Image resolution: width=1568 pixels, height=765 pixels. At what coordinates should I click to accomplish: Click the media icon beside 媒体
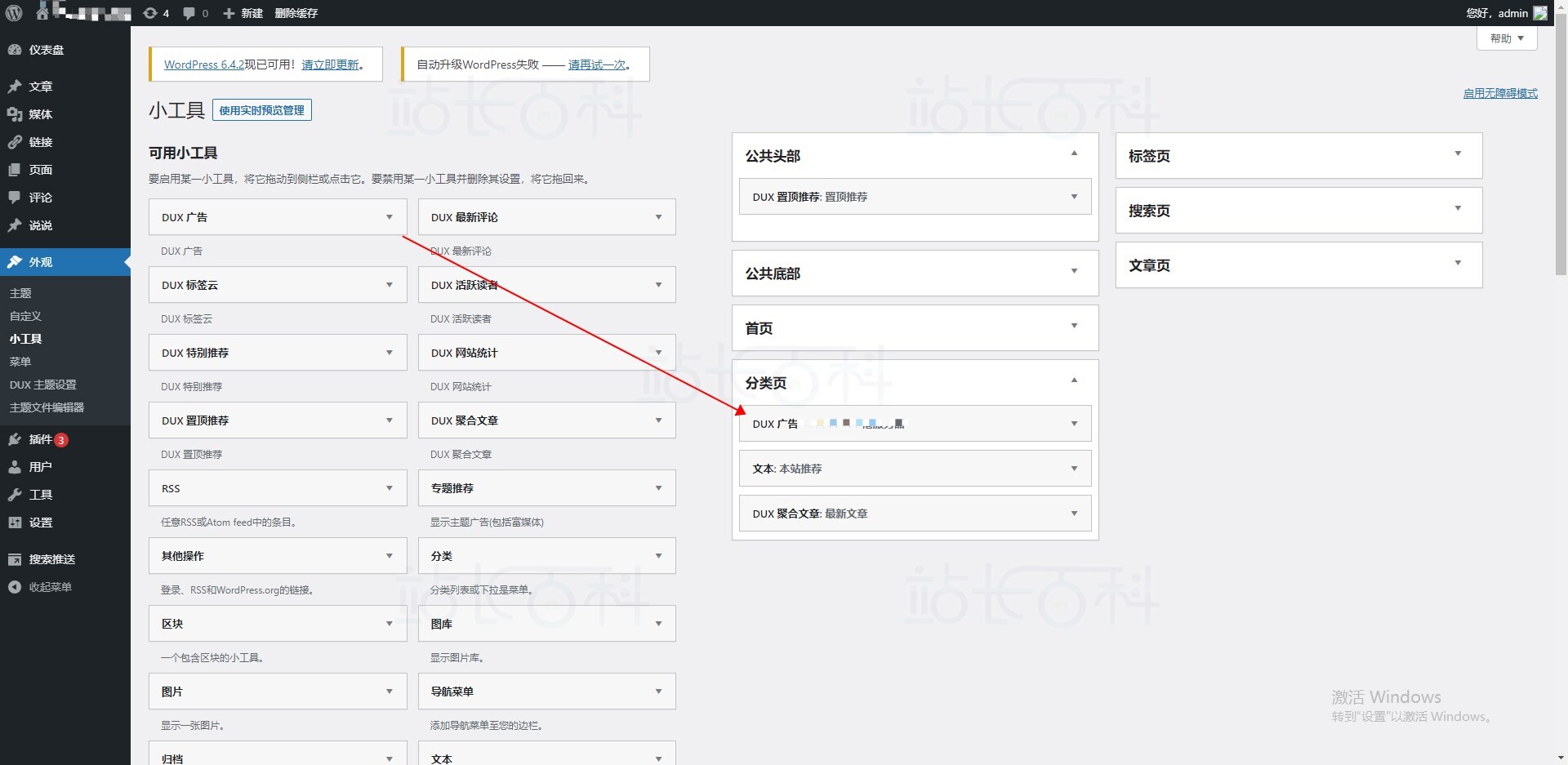[15, 114]
